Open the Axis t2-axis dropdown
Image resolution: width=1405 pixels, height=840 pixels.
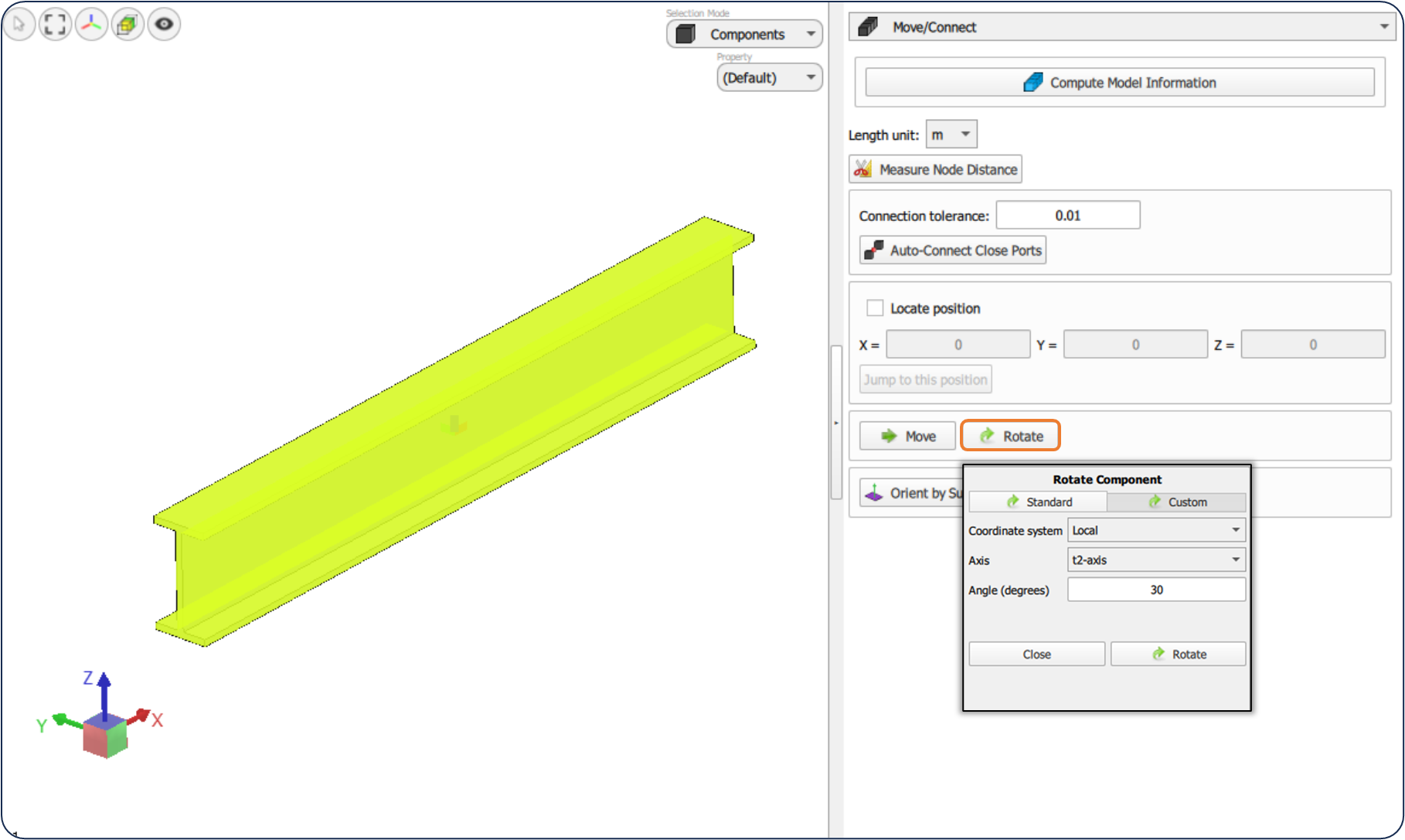coord(1157,559)
